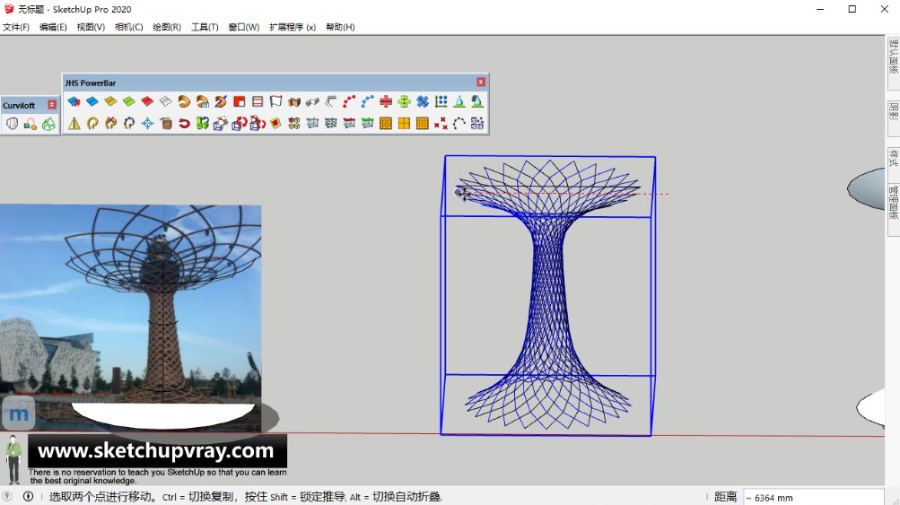Close the Curviloft toolbar
900x505 pixels.
coord(52,105)
